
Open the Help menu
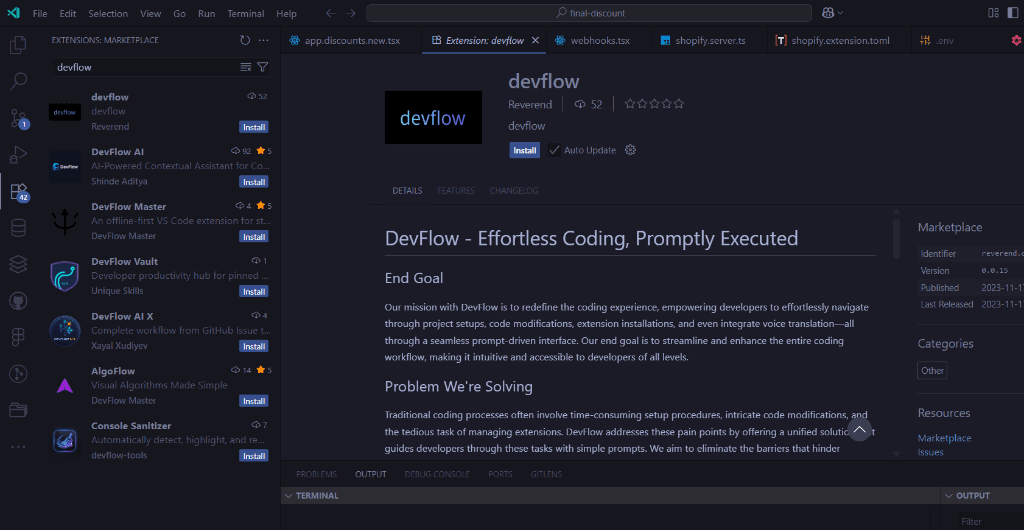[x=286, y=13]
